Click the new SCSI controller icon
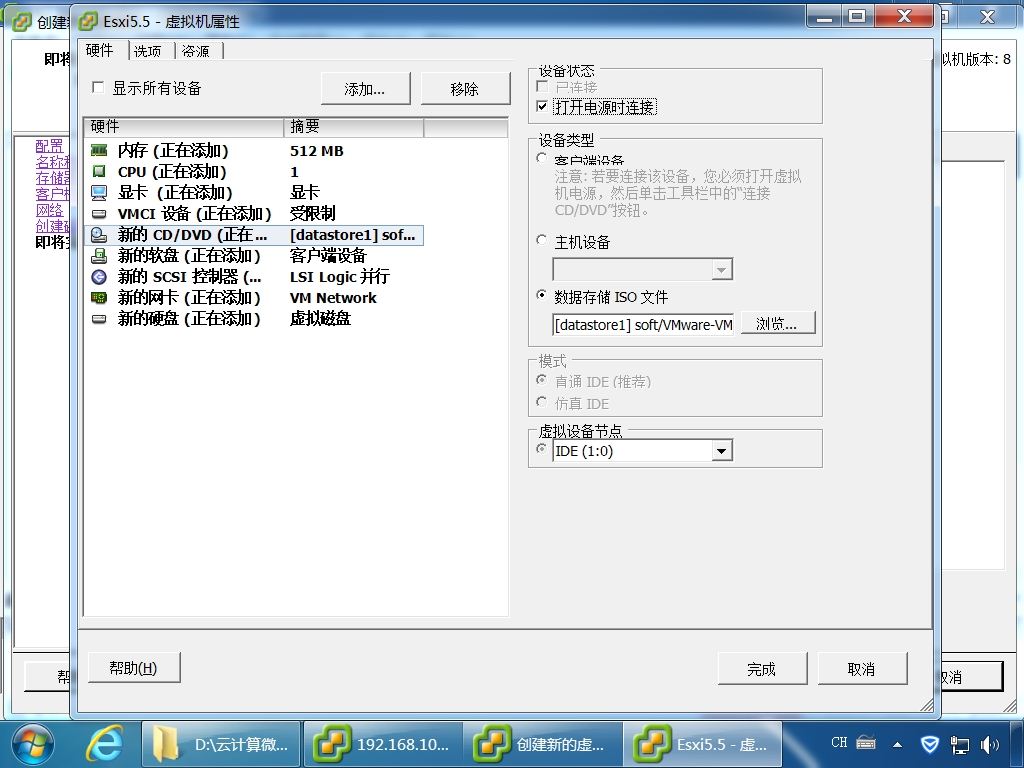Screen dimensions: 1024x768 pyautogui.click(x=99, y=277)
